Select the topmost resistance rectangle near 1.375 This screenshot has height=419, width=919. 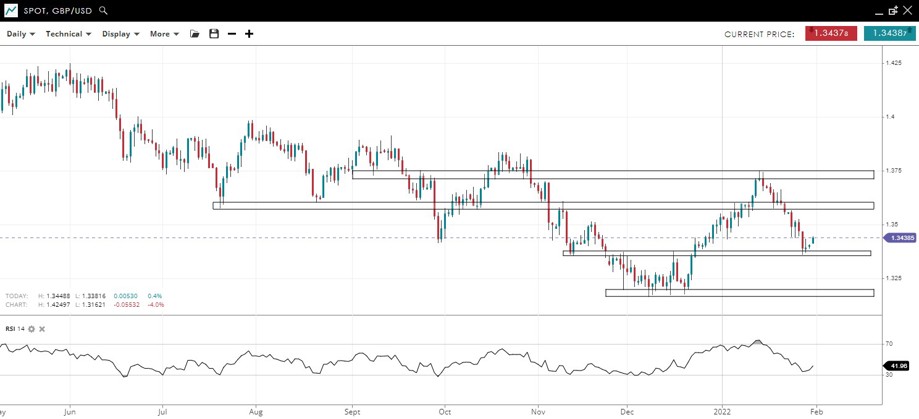click(x=612, y=175)
